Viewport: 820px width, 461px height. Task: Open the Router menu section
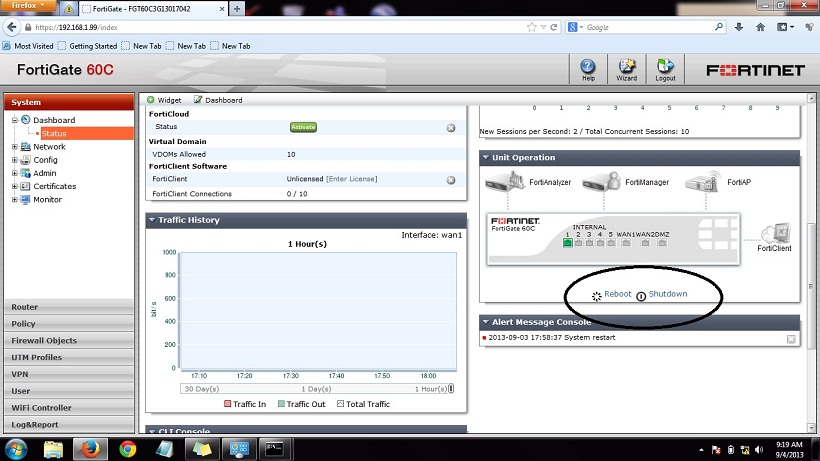(69, 307)
